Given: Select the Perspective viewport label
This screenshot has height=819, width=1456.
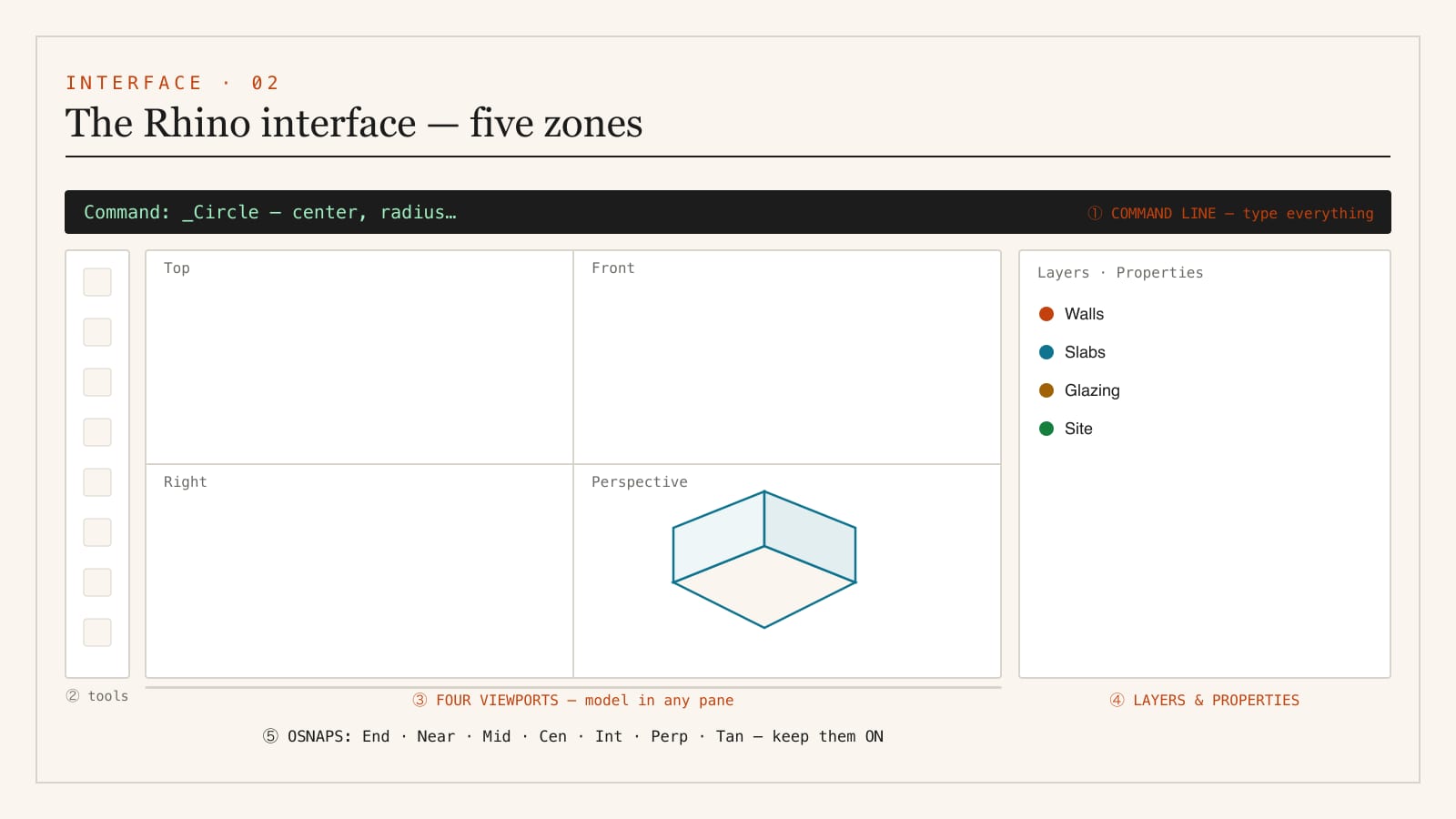Looking at the screenshot, I should point(640,481).
